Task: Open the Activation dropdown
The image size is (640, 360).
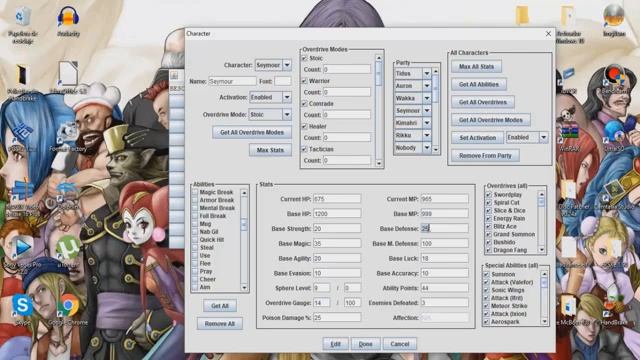Action: point(287,97)
